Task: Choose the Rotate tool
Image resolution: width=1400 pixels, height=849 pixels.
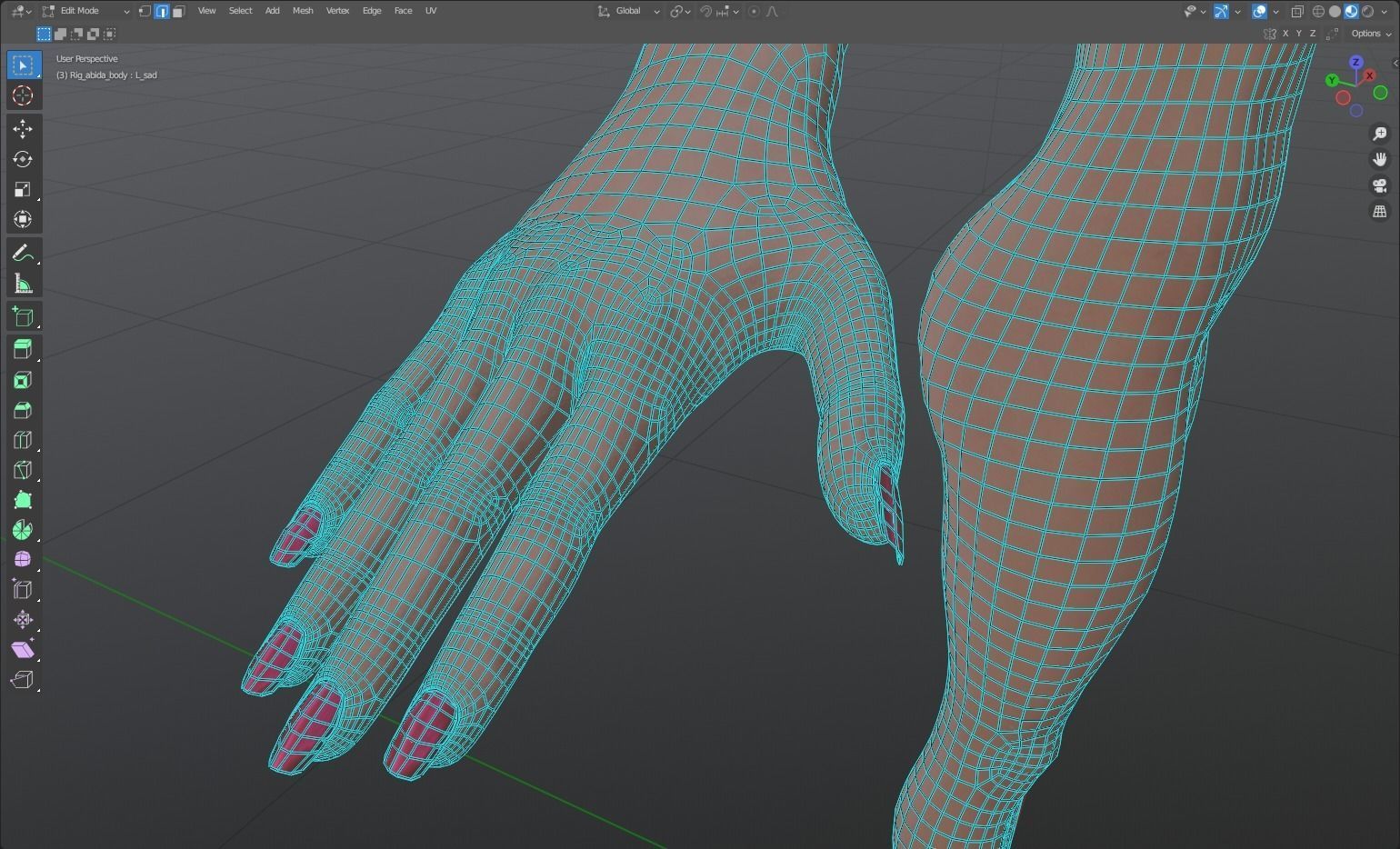Action: click(23, 159)
